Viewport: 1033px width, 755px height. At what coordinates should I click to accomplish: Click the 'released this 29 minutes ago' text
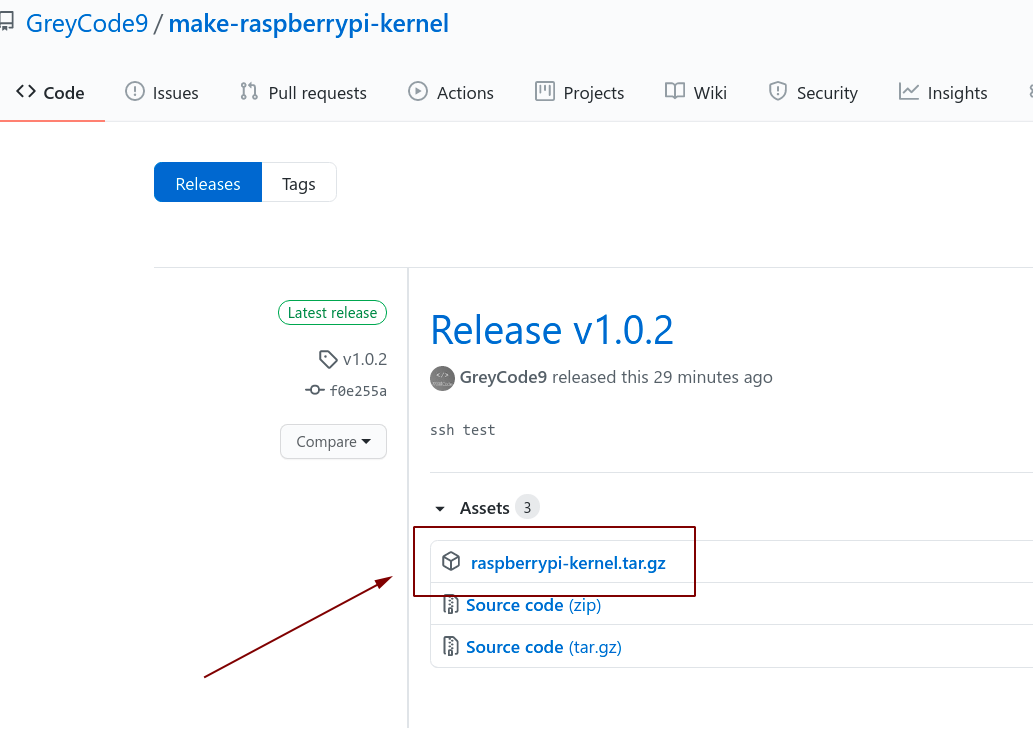coord(662,378)
